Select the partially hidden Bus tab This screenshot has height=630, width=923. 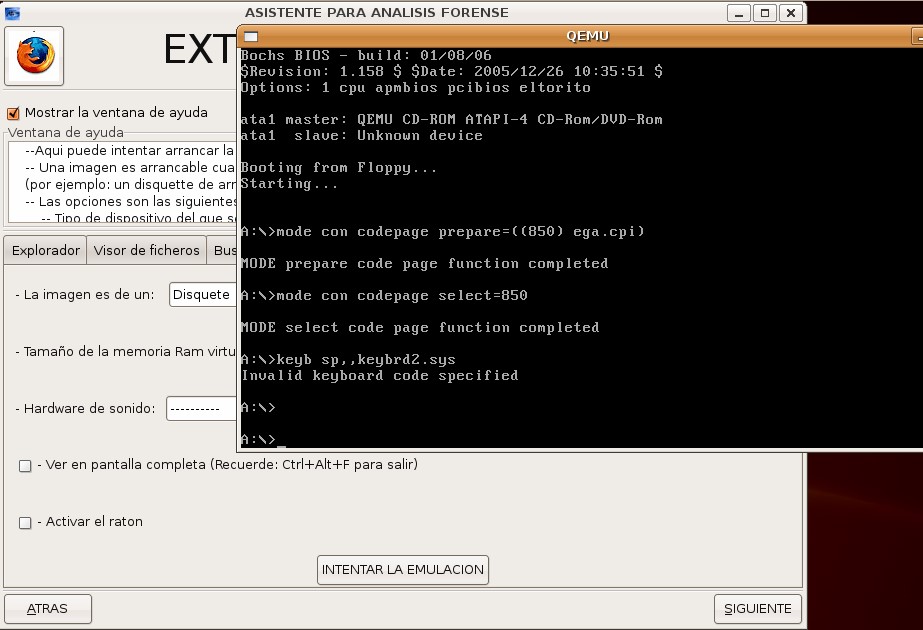tap(224, 250)
